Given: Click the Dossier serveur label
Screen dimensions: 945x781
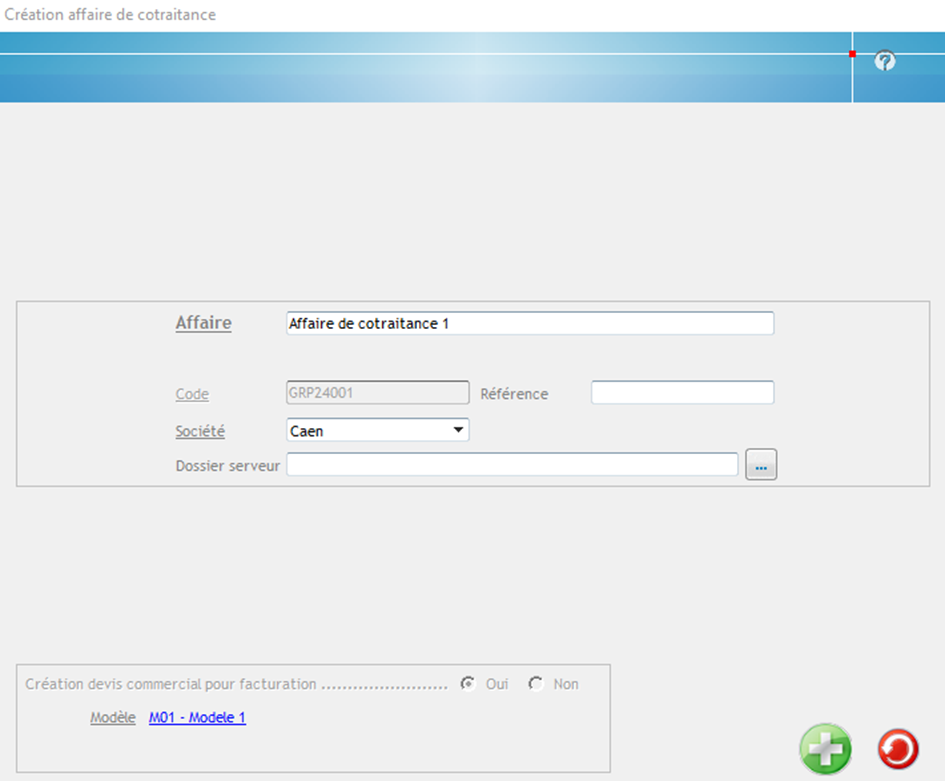Looking at the screenshot, I should pyautogui.click(x=227, y=465).
